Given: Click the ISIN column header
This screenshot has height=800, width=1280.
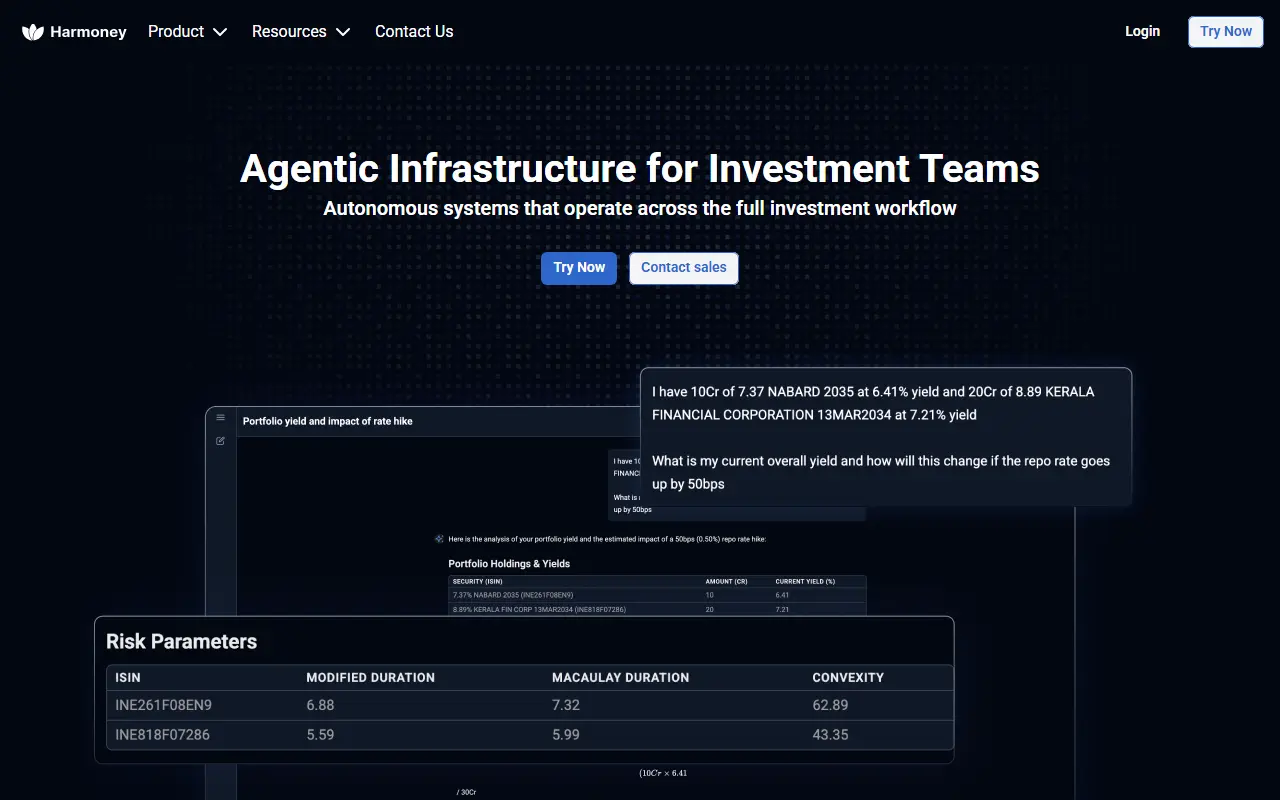Looking at the screenshot, I should coord(128,678).
